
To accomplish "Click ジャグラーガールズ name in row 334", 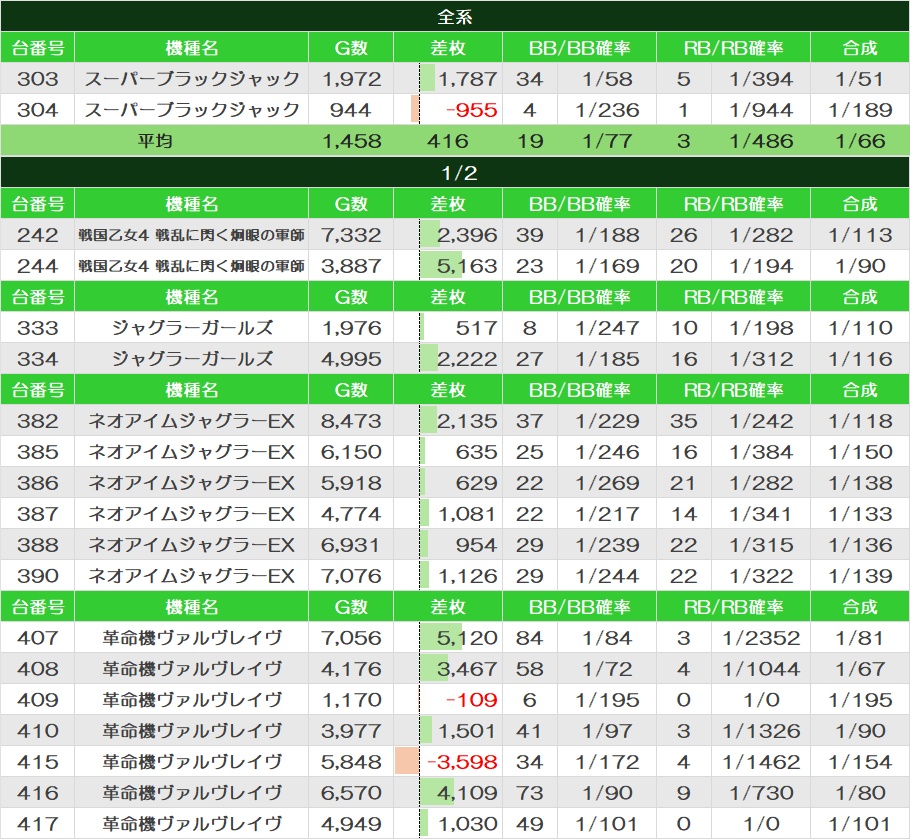I will click(192, 359).
